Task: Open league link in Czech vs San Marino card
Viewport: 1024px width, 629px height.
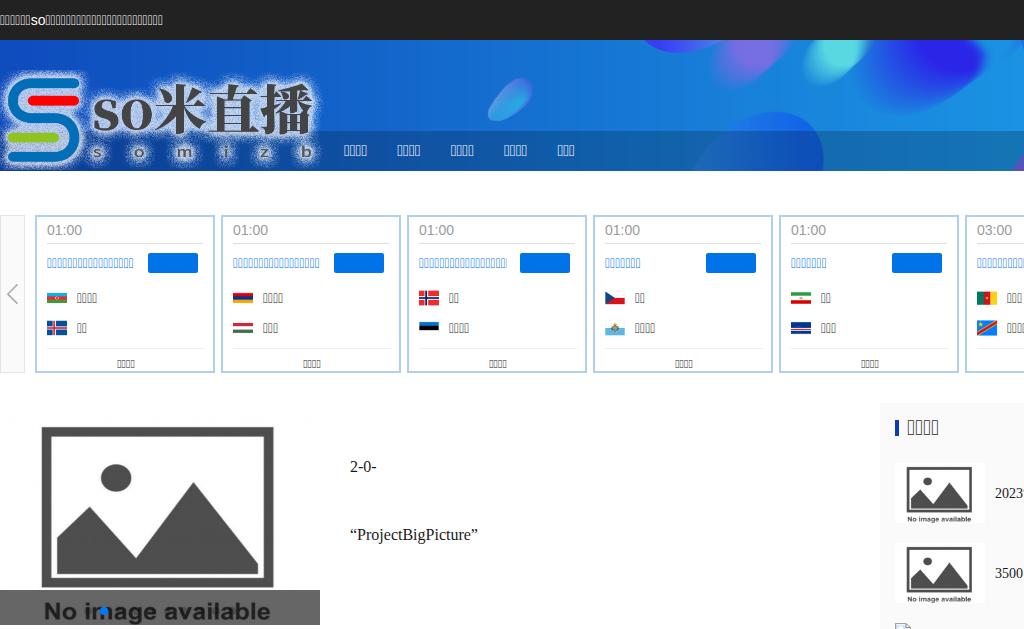Action: [623, 263]
